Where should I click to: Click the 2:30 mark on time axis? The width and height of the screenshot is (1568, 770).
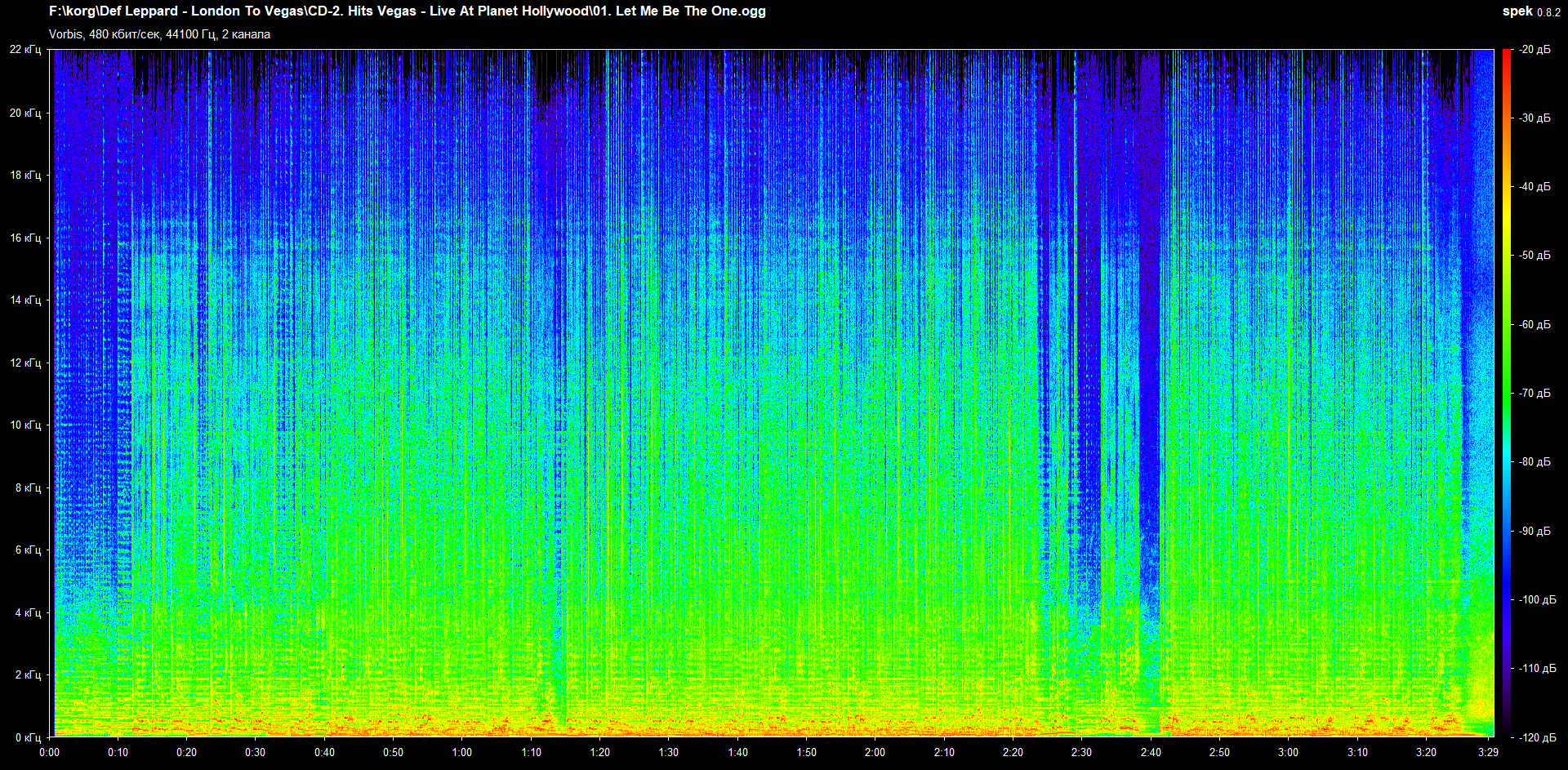point(1081,752)
